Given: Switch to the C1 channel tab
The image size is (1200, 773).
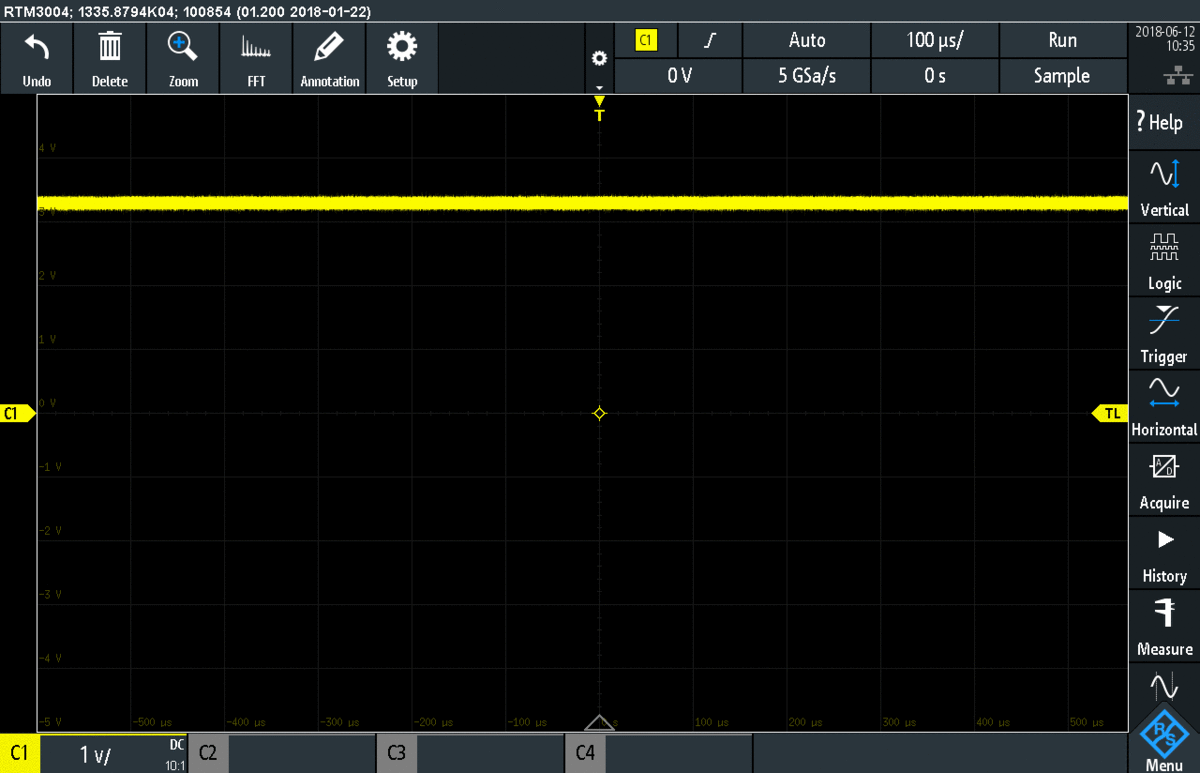Looking at the screenshot, I should 19,753.
